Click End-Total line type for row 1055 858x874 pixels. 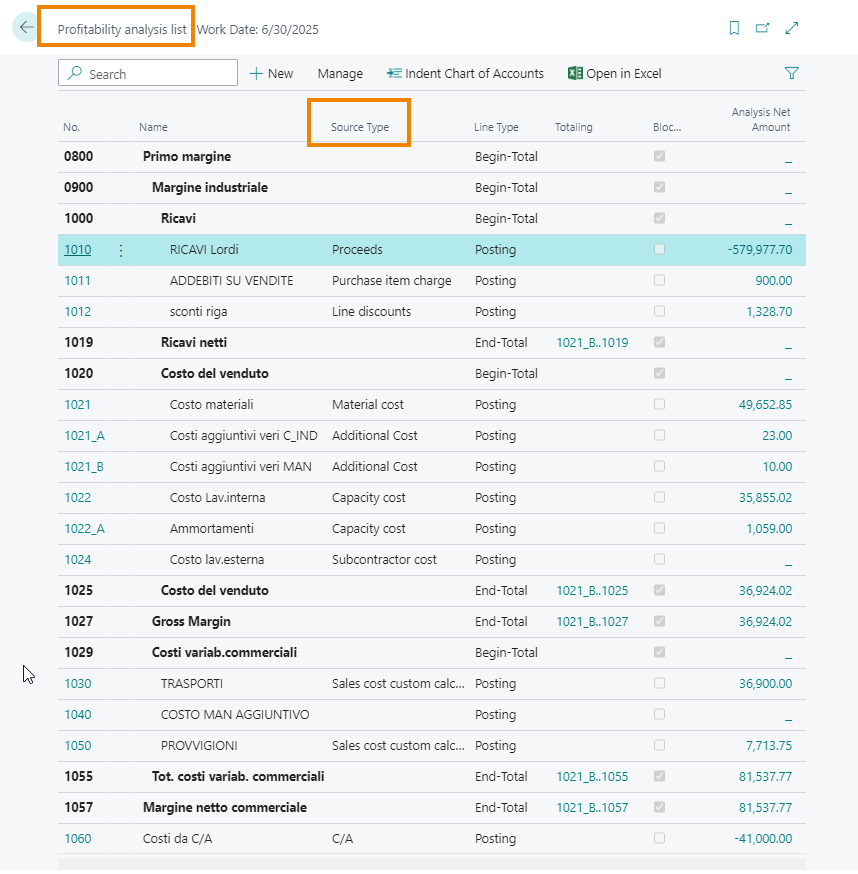[x=501, y=776]
